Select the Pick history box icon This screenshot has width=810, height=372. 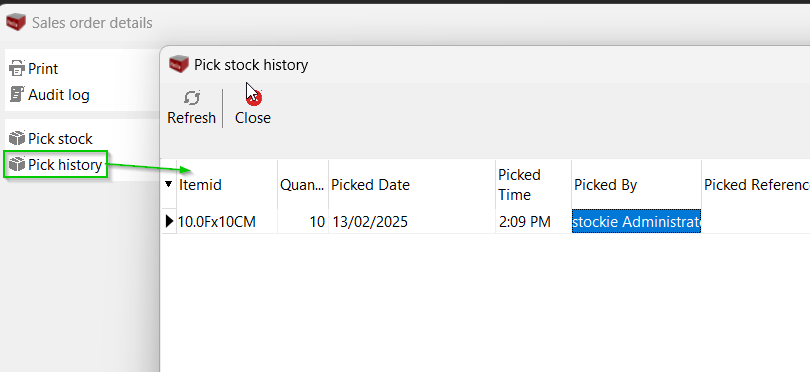click(x=17, y=164)
